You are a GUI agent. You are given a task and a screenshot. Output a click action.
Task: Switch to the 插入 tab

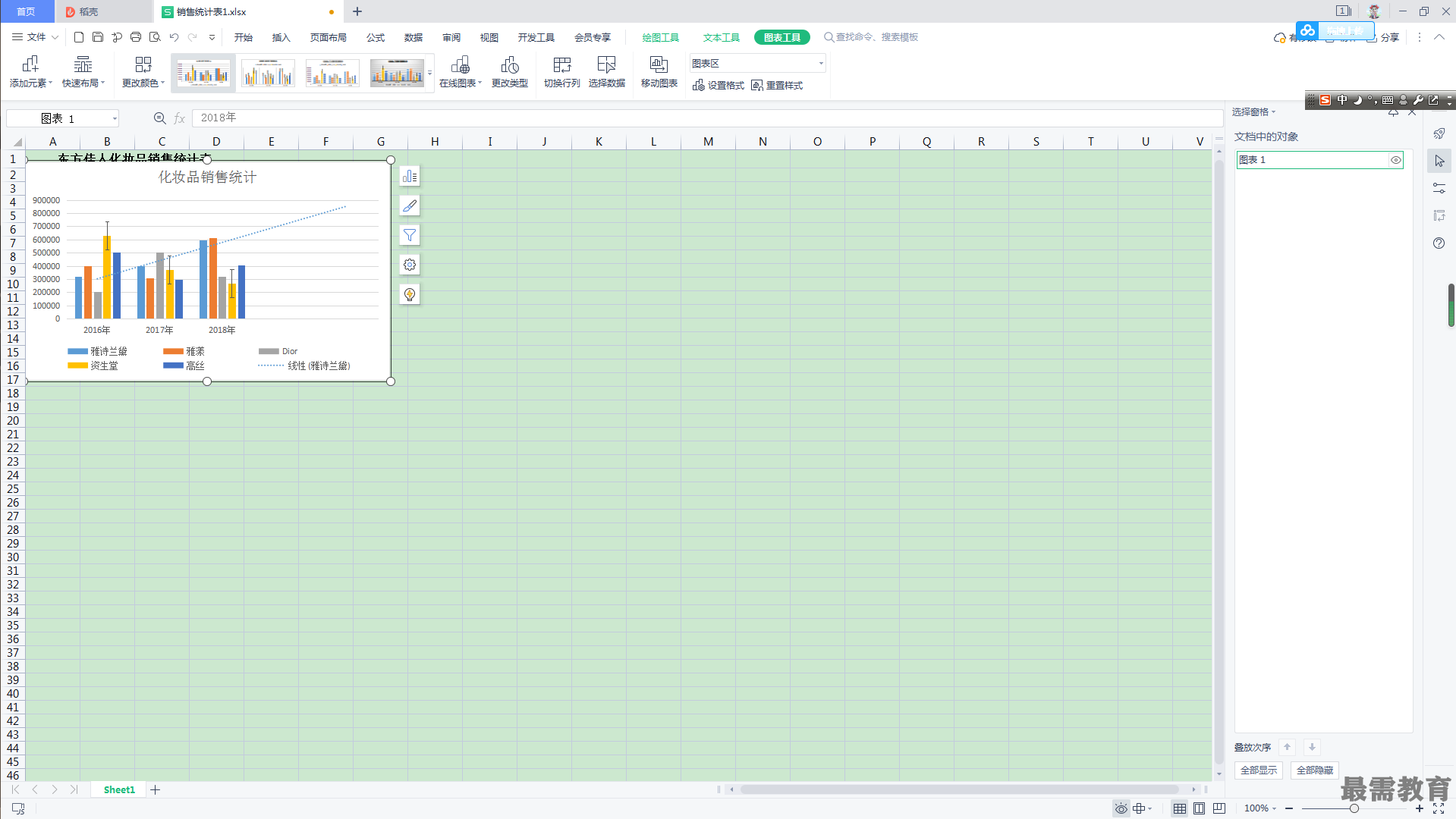click(281, 37)
